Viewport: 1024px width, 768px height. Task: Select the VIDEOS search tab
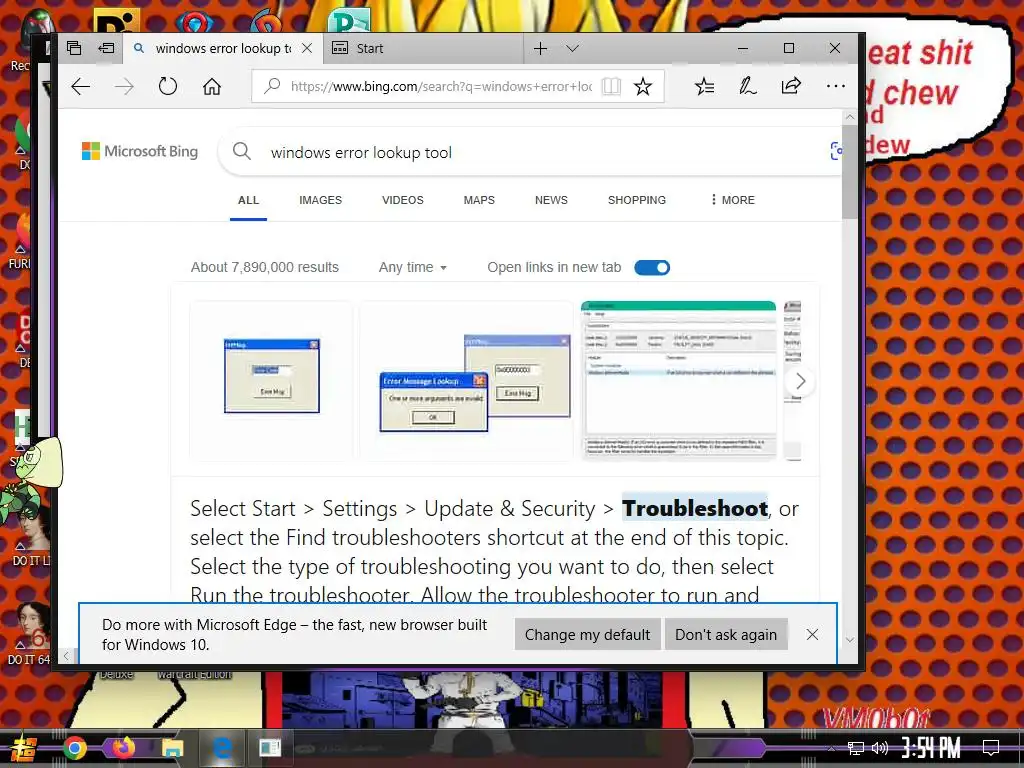click(402, 200)
